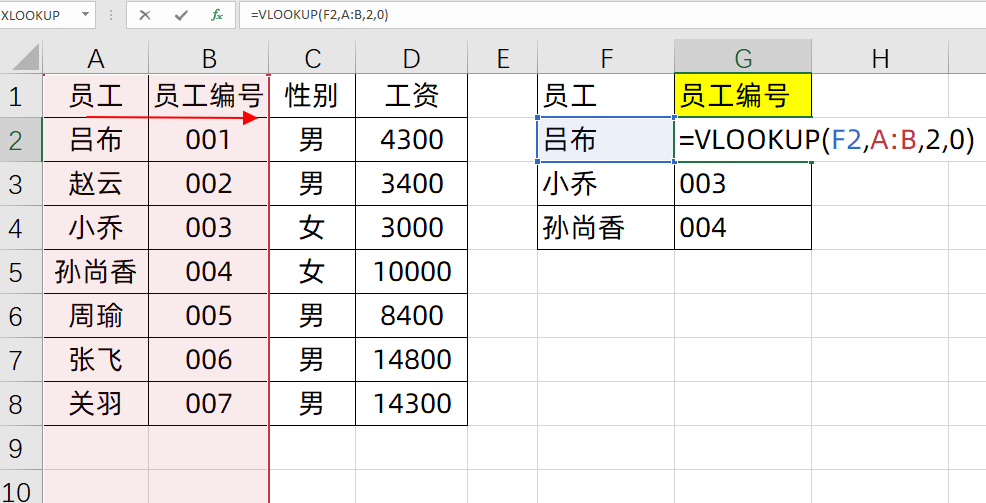Select column B header
Screen dimensions: 986x503
pyautogui.click(x=209, y=58)
